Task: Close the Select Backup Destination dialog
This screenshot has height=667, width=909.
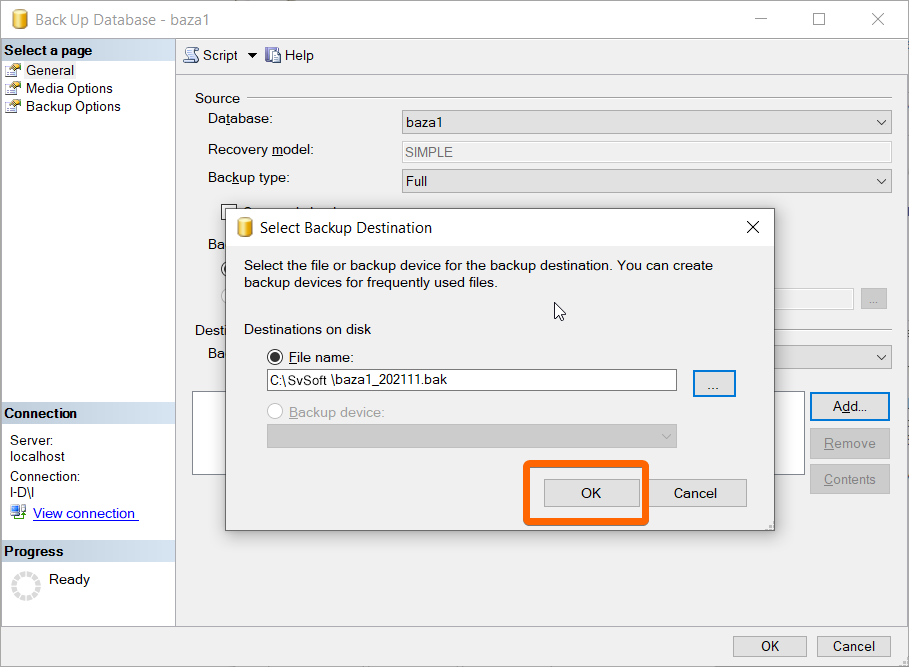Action: click(752, 227)
